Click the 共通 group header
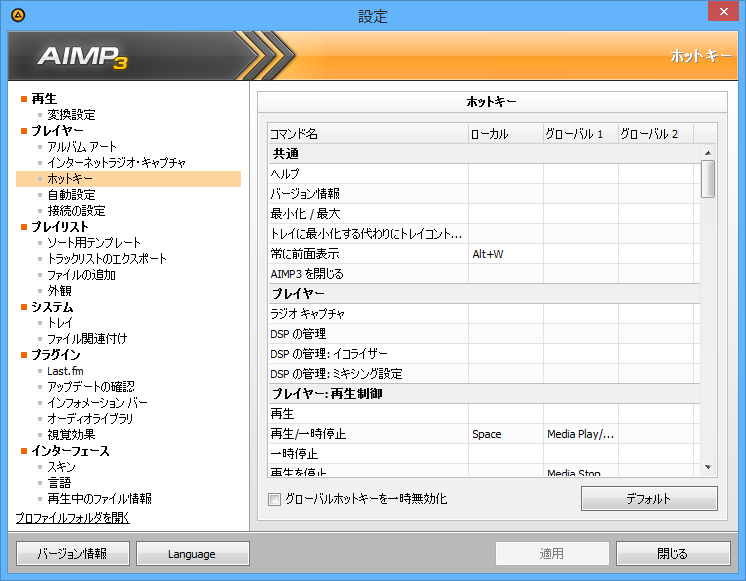 (x=484, y=154)
